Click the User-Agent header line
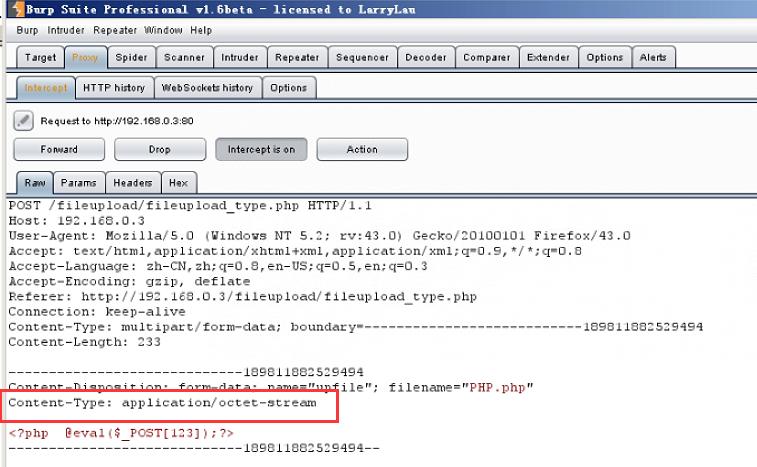757x467 pixels. [x=319, y=236]
